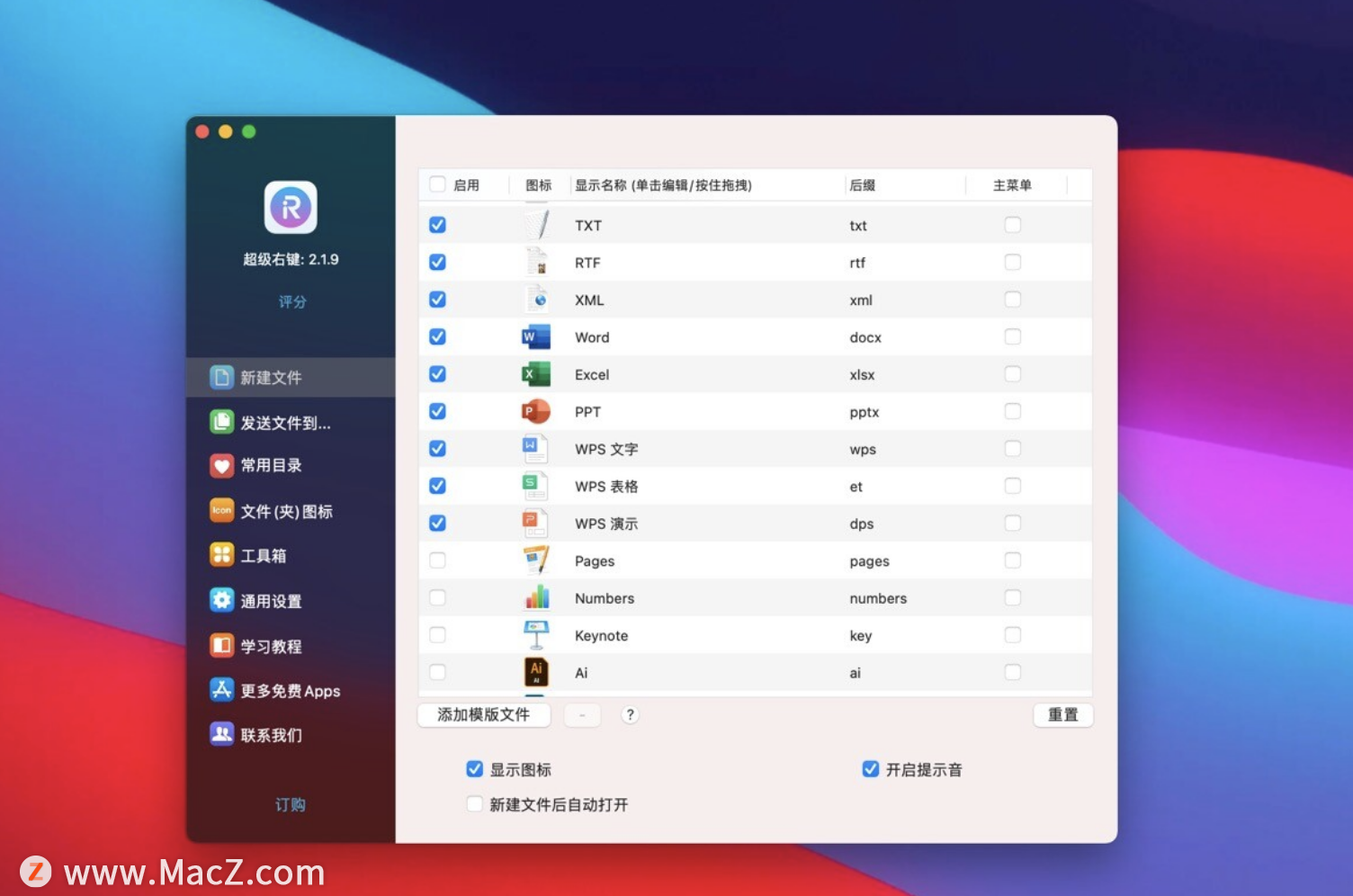Click the XML file icon

(536, 299)
